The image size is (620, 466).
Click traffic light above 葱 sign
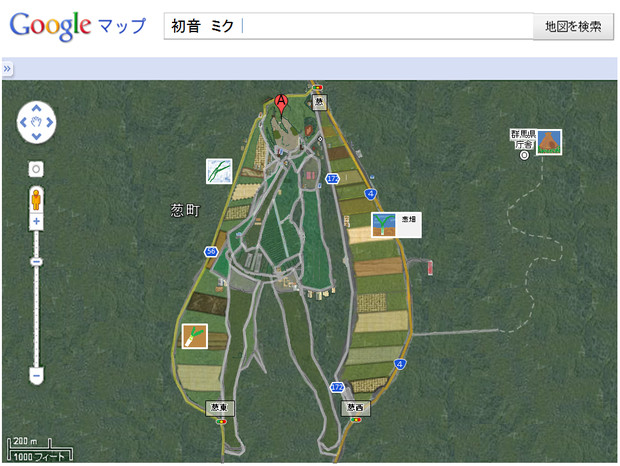pos(318,87)
